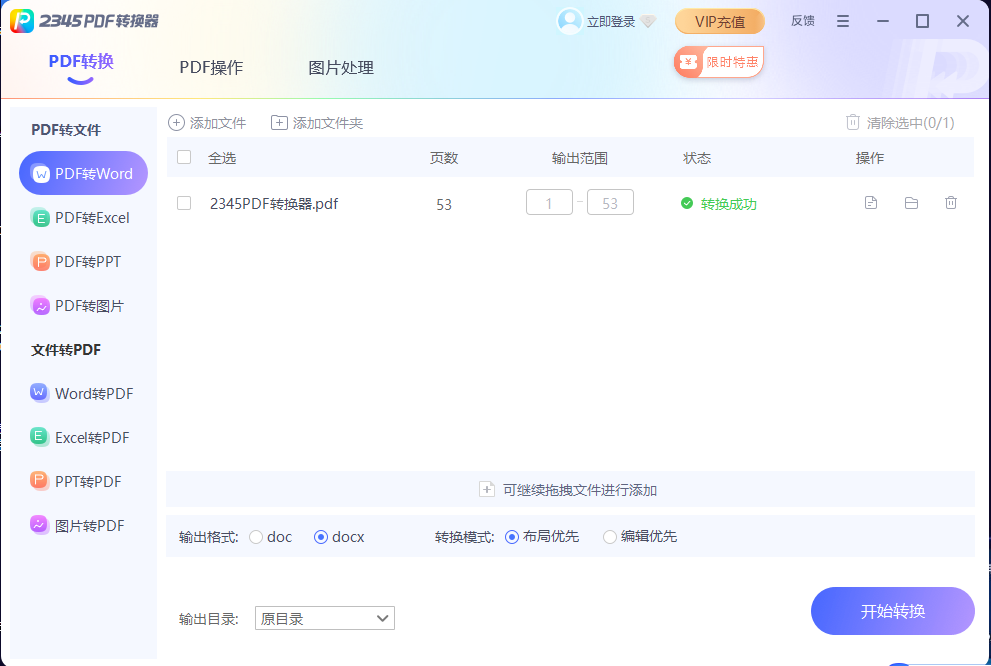Open output folder for 2345PDF转换器.pdf
The image size is (991, 666).
[911, 203]
